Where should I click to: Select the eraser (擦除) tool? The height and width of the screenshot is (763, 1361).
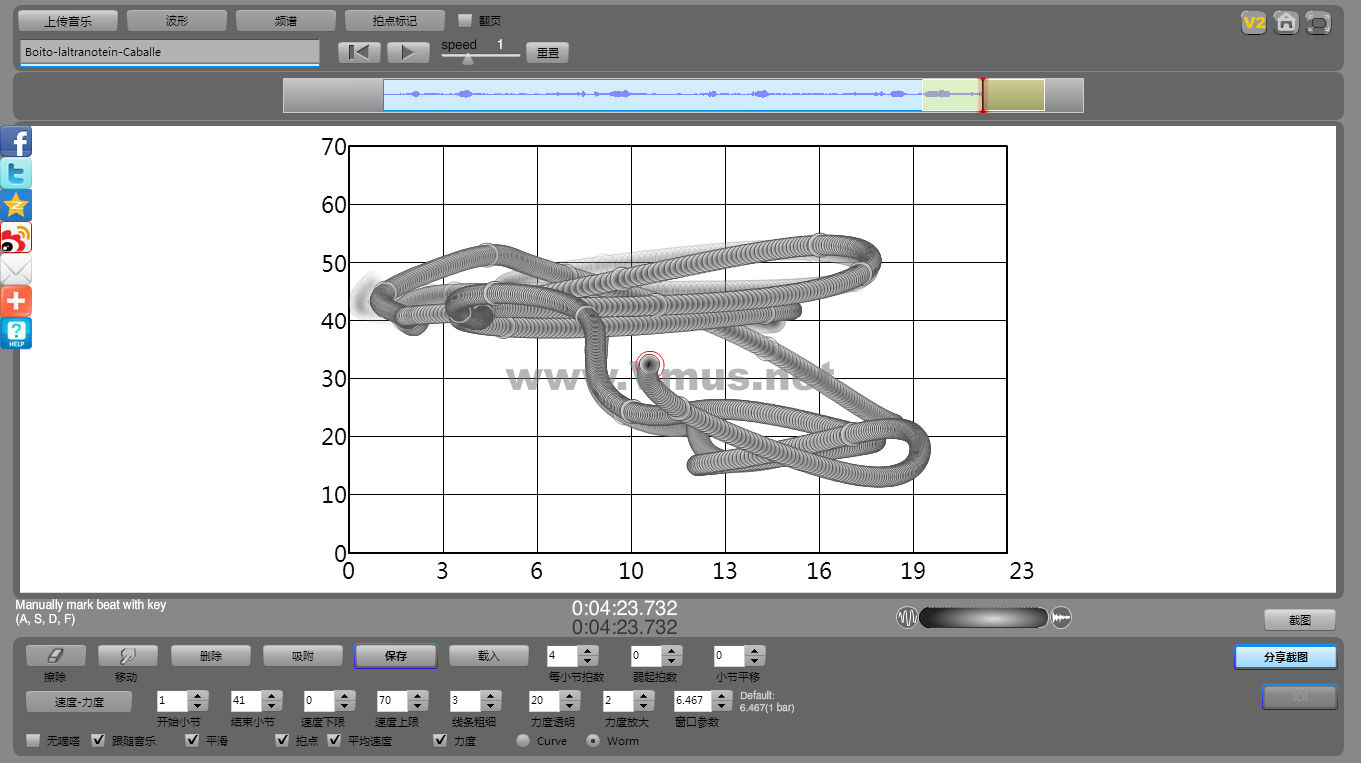(x=55, y=656)
